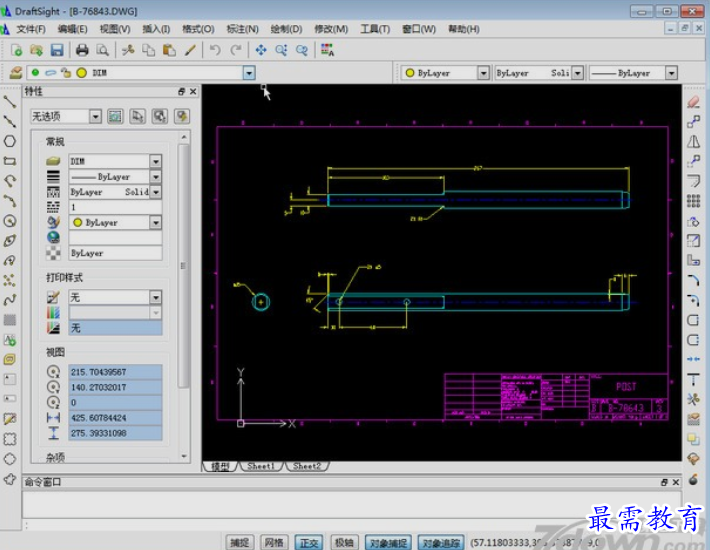
Task: Toggle the 正交 ortho mode
Action: [309, 542]
